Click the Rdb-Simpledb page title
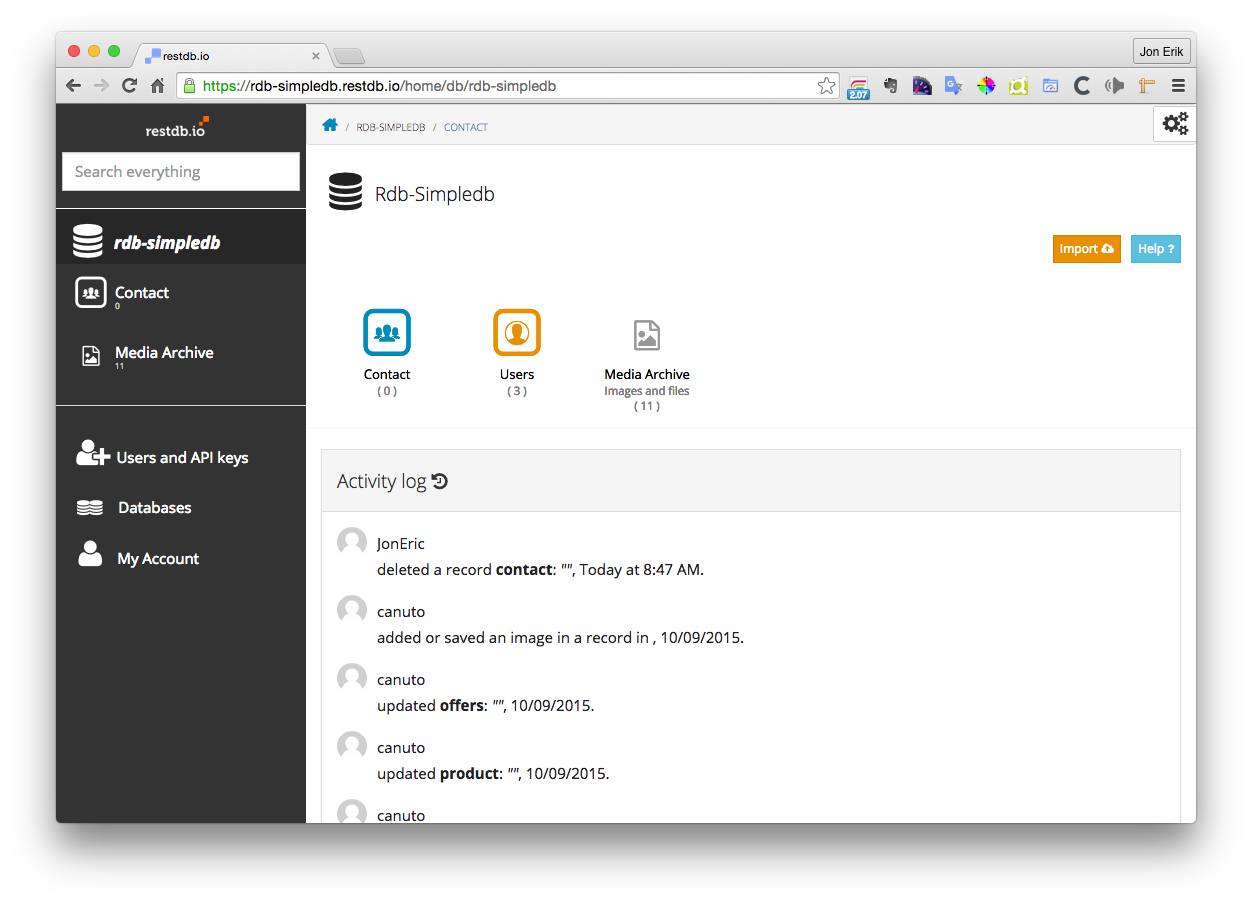Image resolution: width=1252 pixels, height=903 pixels. tap(435, 194)
